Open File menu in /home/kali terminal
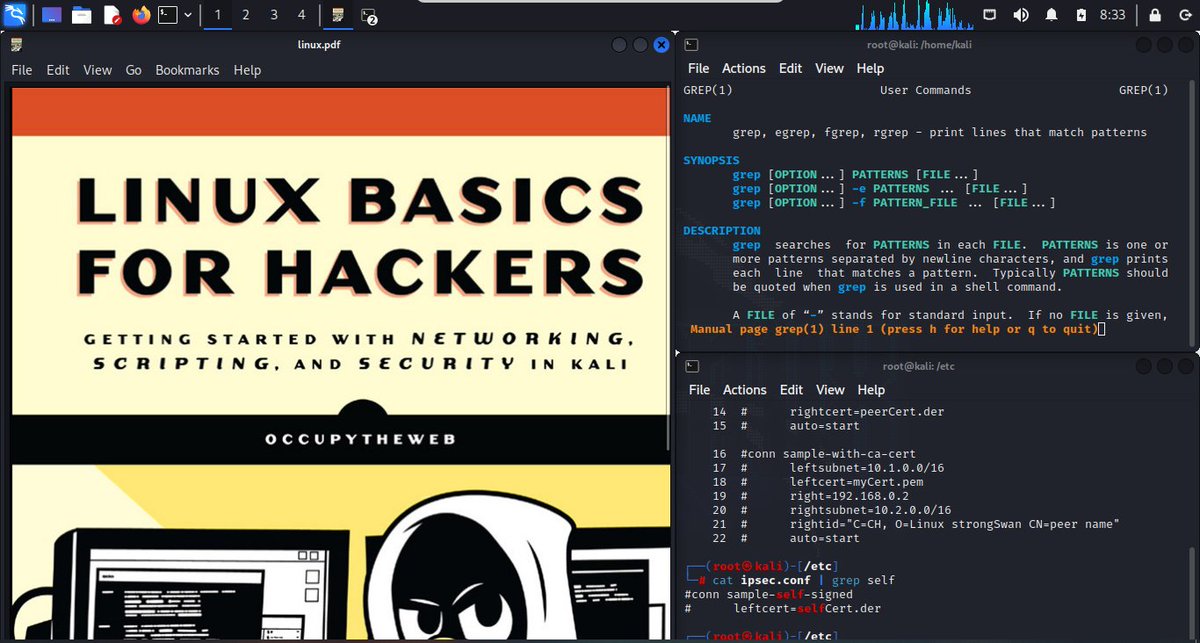This screenshot has height=643, width=1200. click(x=699, y=68)
